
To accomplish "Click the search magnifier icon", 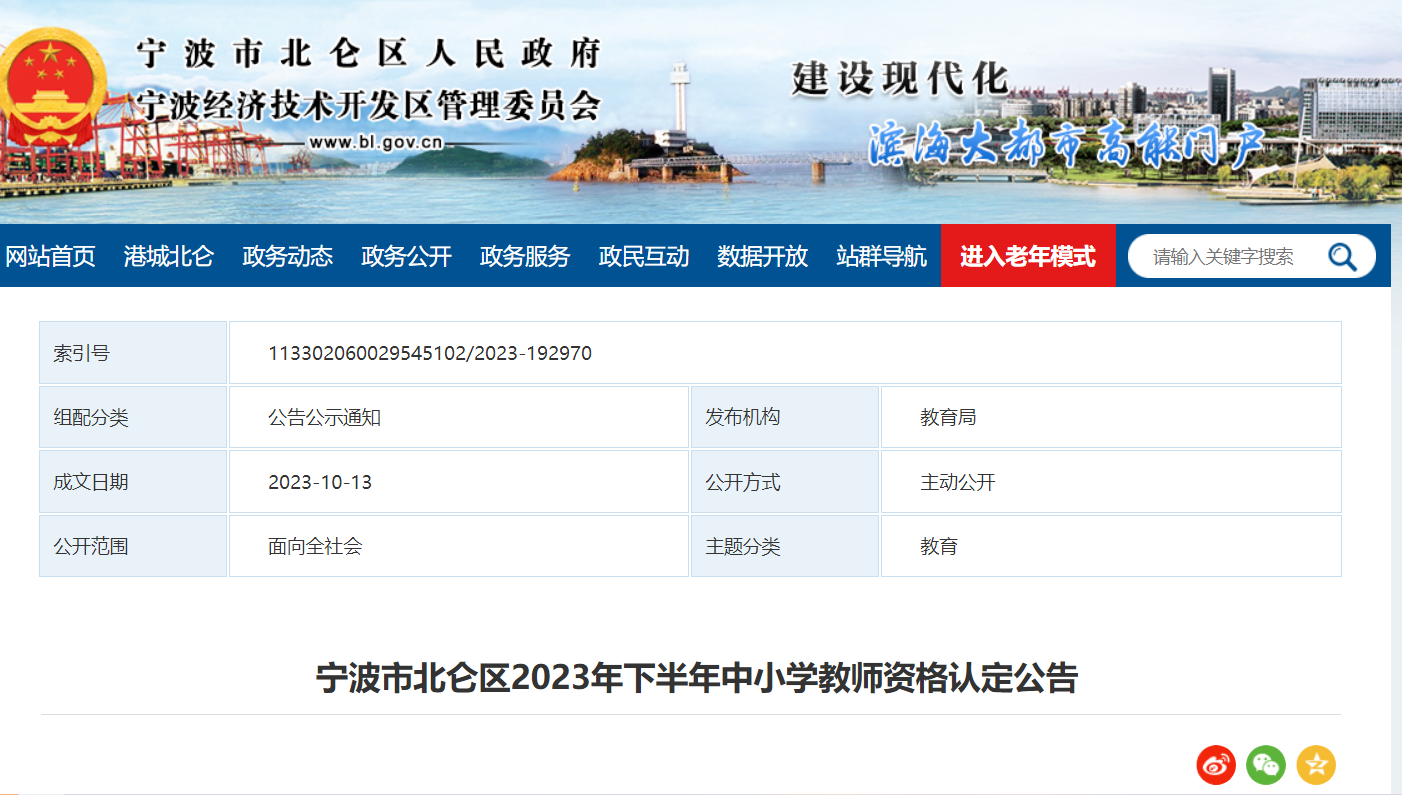I will point(1342,257).
